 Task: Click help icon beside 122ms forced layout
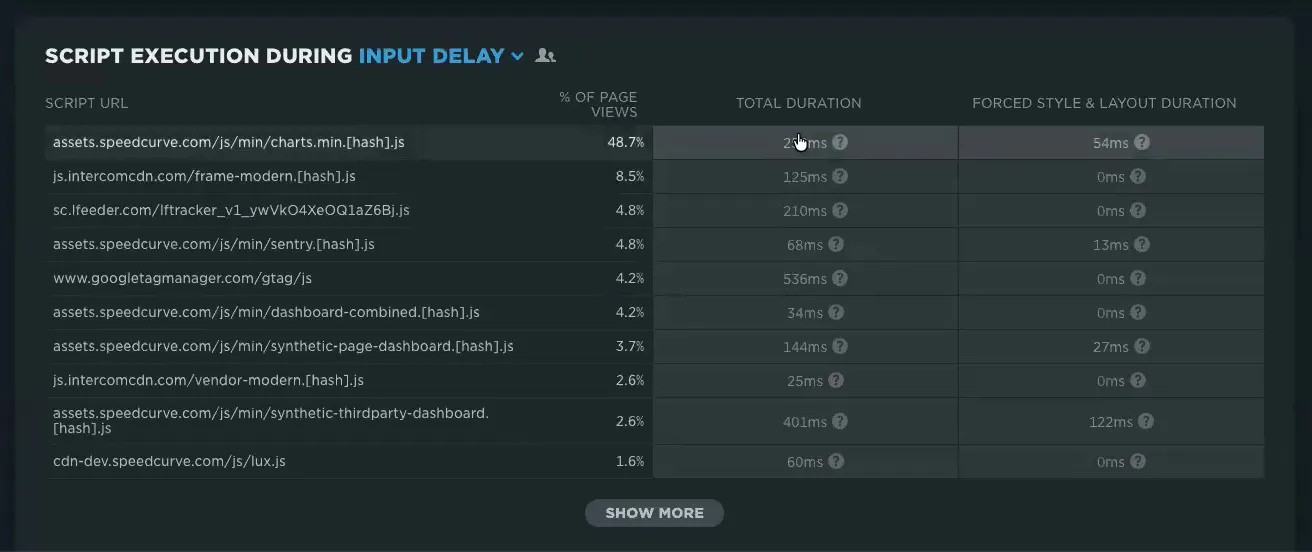1146,422
